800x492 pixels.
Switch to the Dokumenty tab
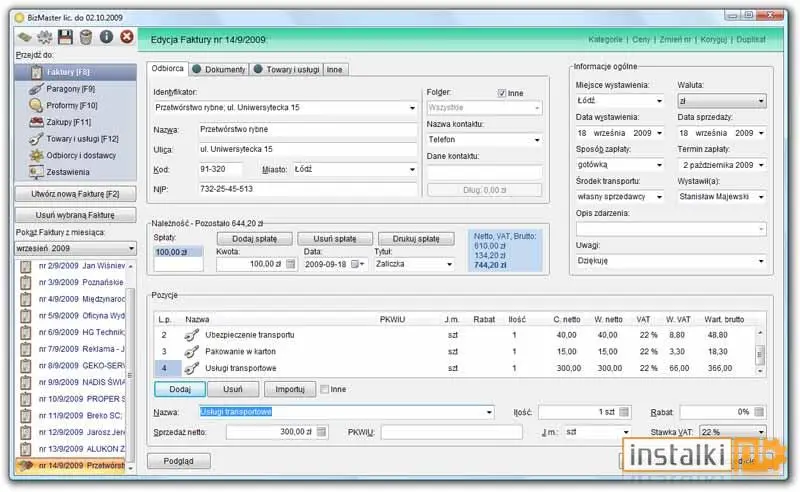(219, 69)
